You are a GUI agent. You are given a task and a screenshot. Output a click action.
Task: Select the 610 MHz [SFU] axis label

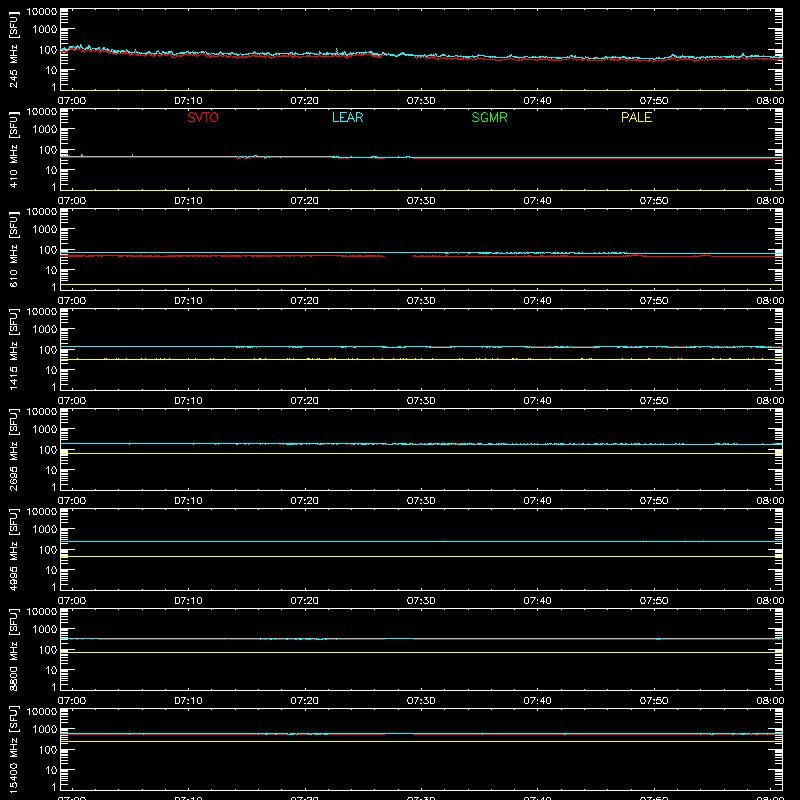coord(13,249)
